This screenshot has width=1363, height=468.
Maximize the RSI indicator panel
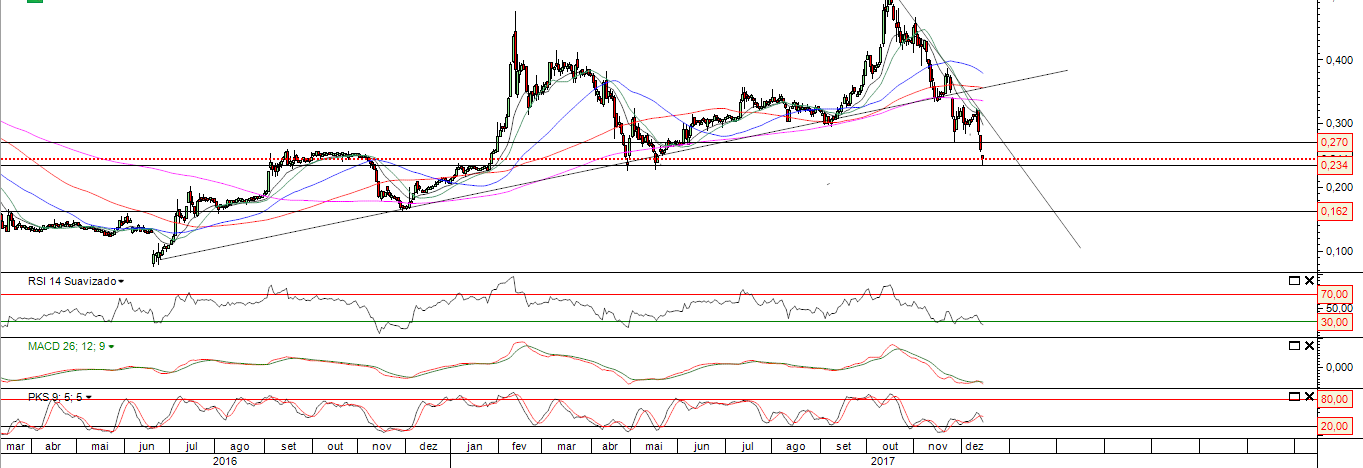click(1294, 282)
